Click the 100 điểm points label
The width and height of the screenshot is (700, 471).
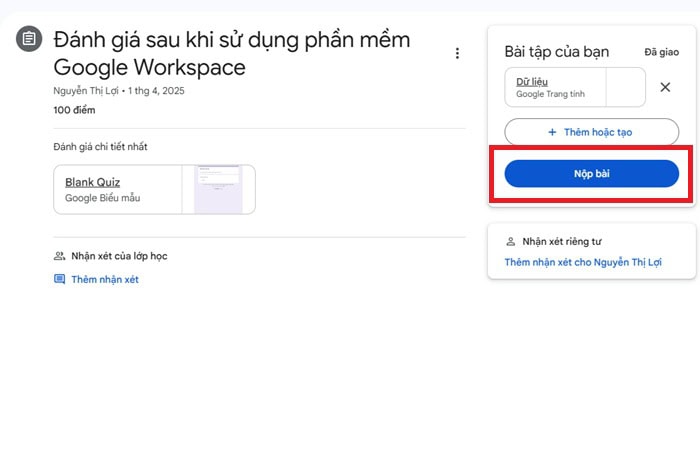point(74,109)
